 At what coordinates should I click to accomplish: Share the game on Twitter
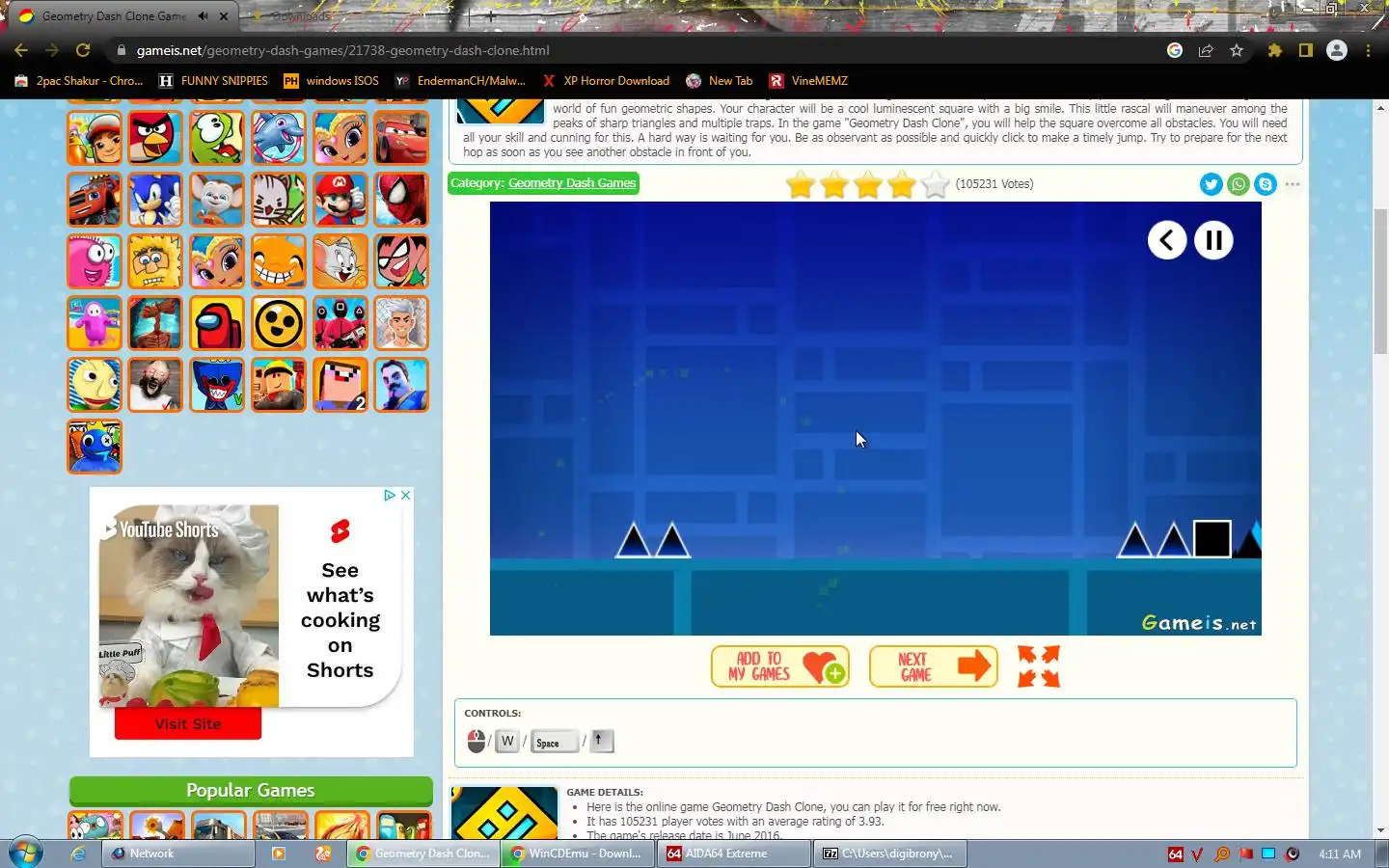[x=1212, y=184]
